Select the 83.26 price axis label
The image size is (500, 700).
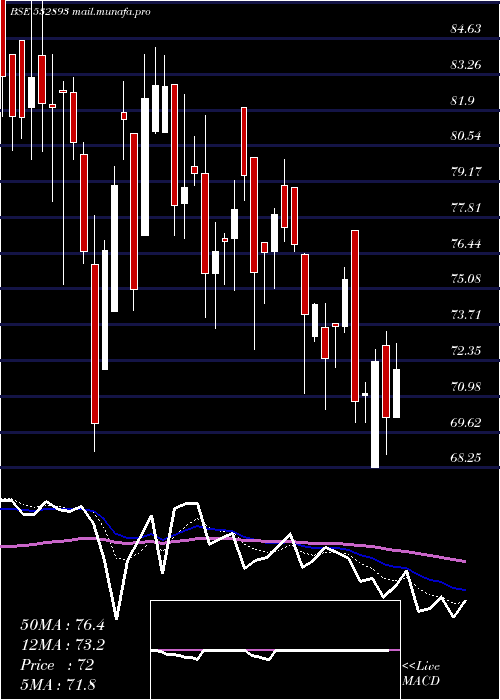466,65
